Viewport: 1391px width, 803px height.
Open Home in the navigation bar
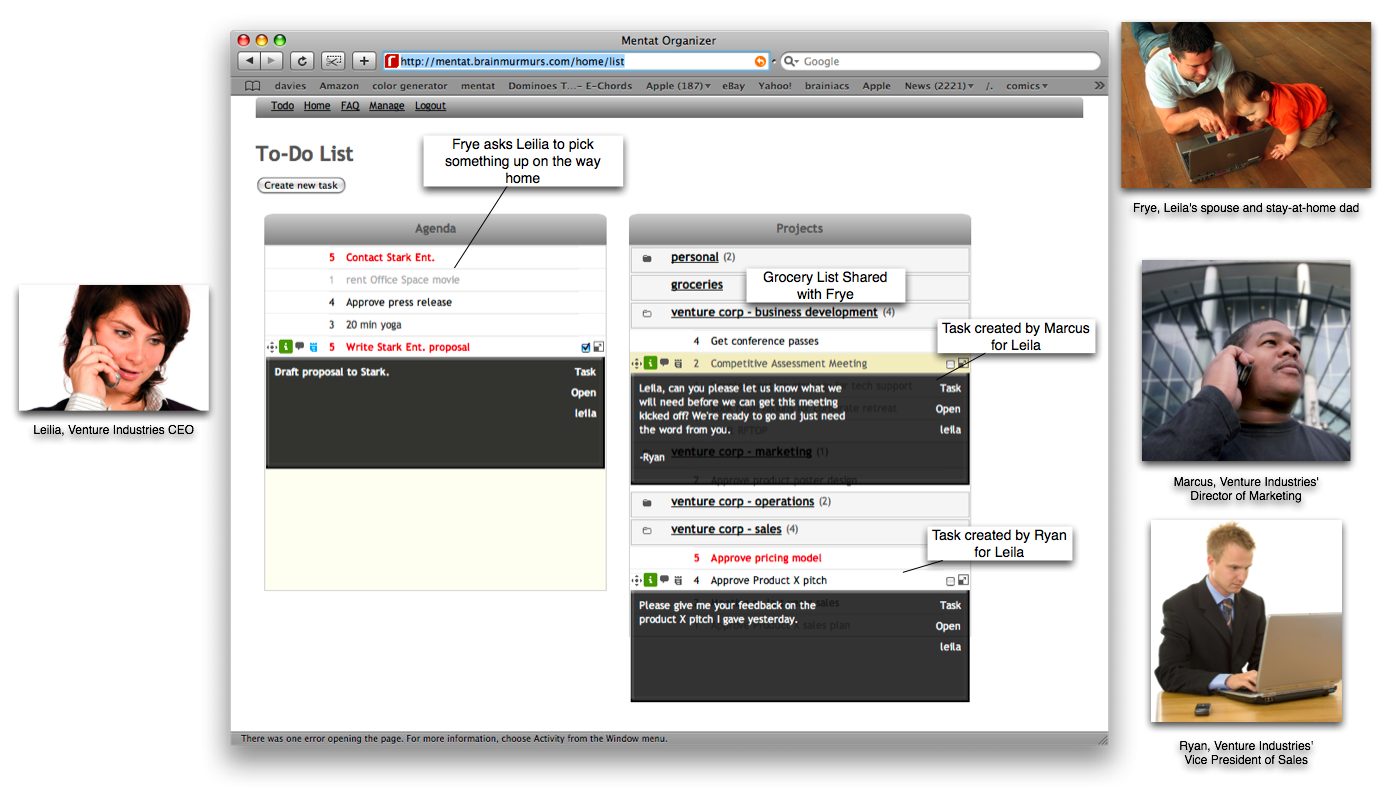tap(317, 106)
